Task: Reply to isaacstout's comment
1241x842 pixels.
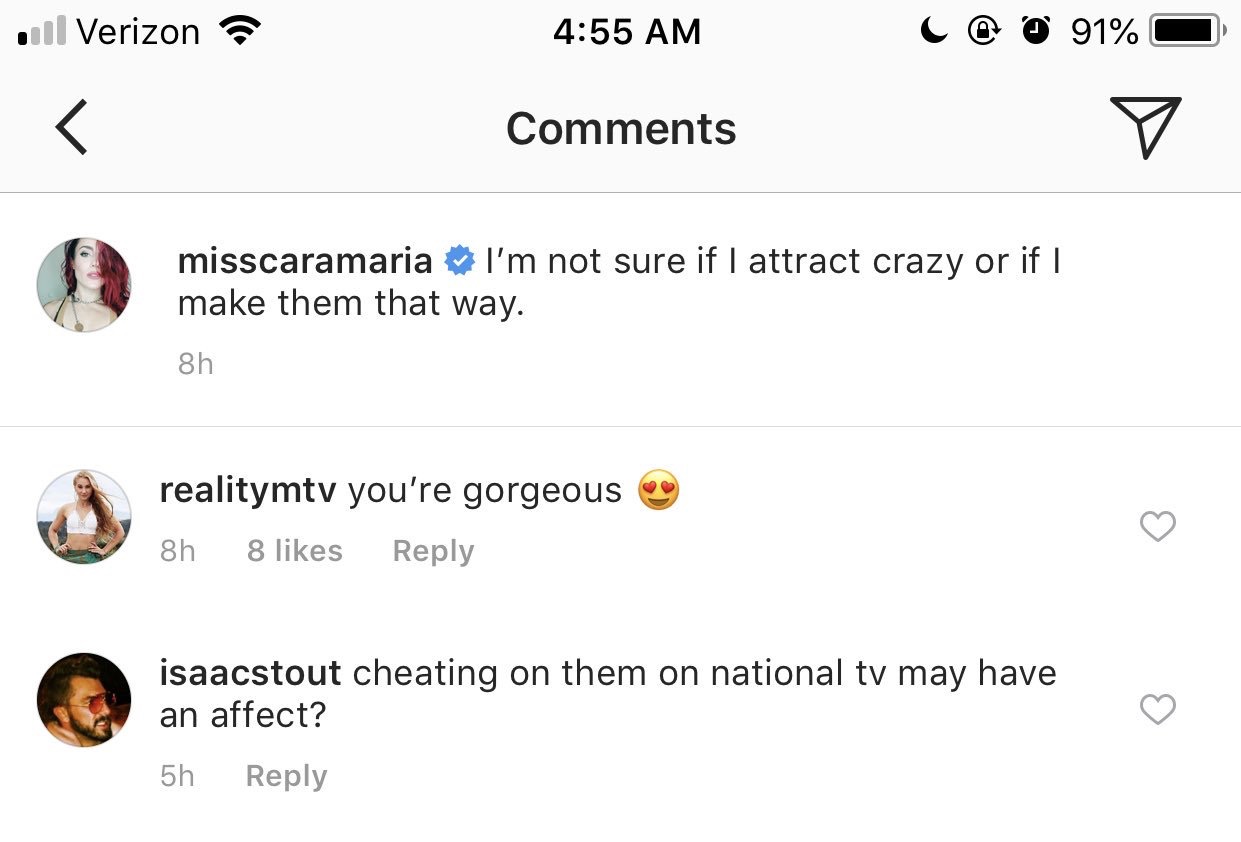Action: (x=286, y=776)
